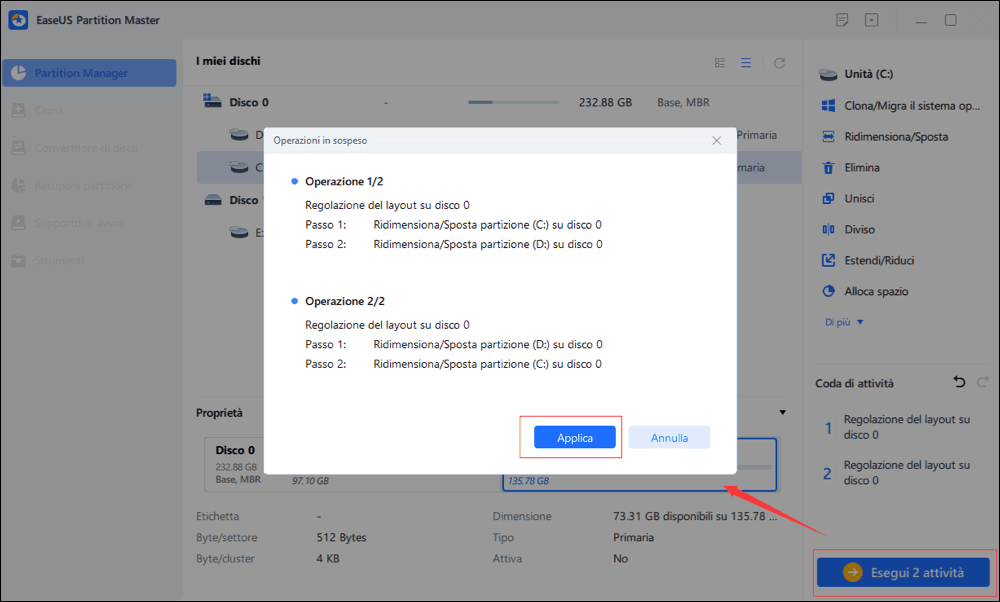Image resolution: width=1000 pixels, height=602 pixels.
Task: Open the title bar dropdown menu icon
Action: coord(872,20)
